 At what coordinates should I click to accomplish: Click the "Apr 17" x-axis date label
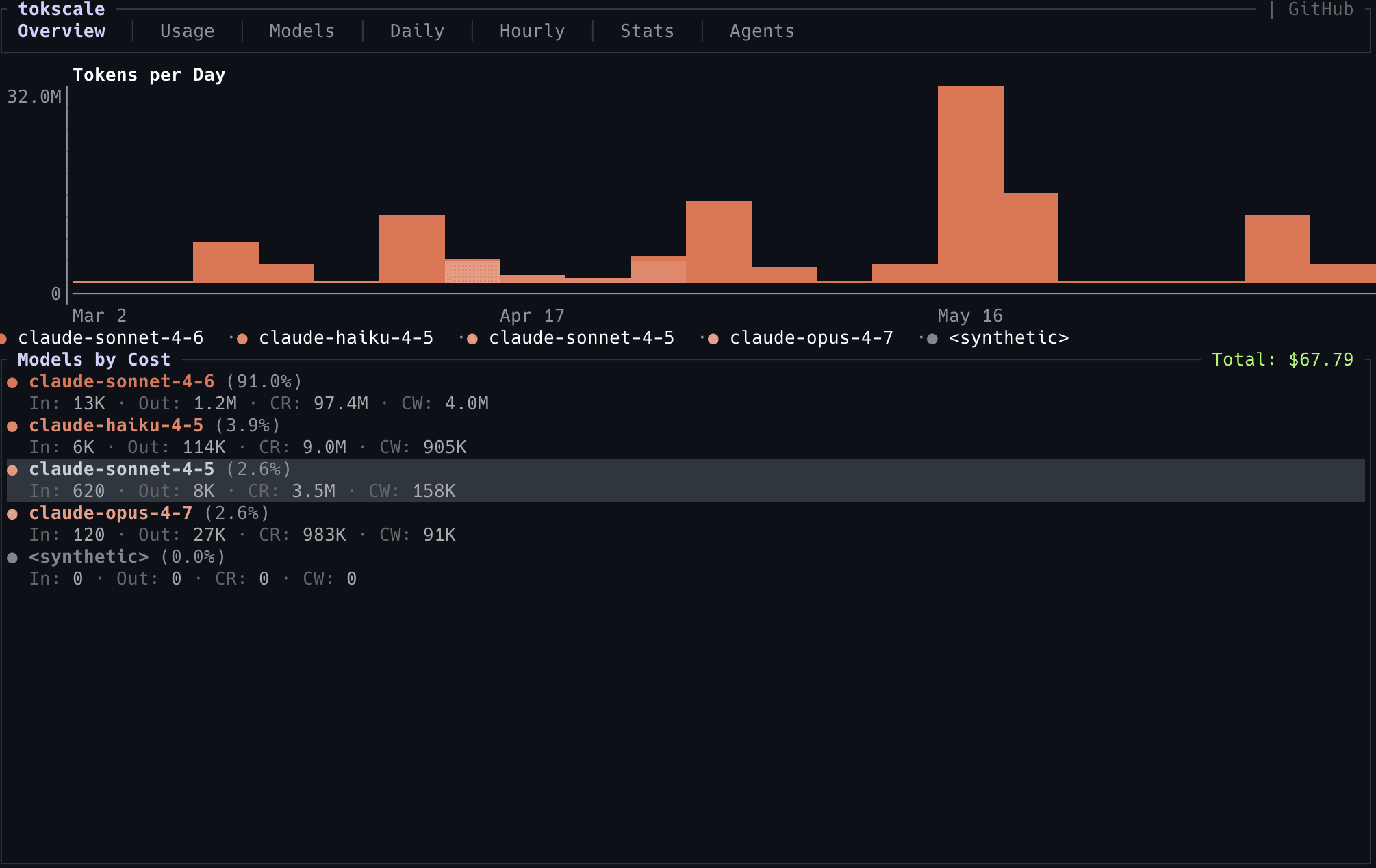(532, 316)
